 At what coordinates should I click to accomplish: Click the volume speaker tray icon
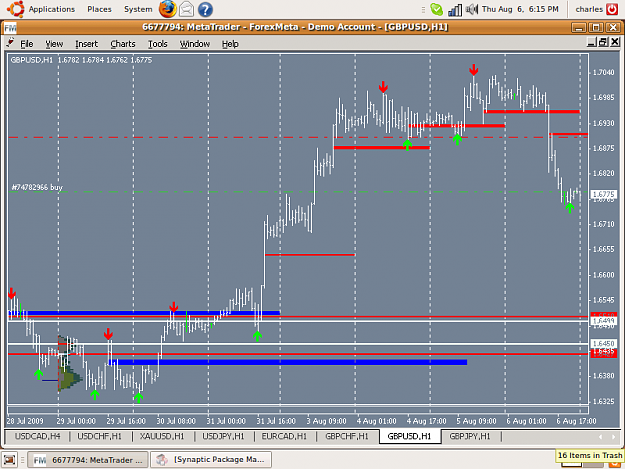472,9
